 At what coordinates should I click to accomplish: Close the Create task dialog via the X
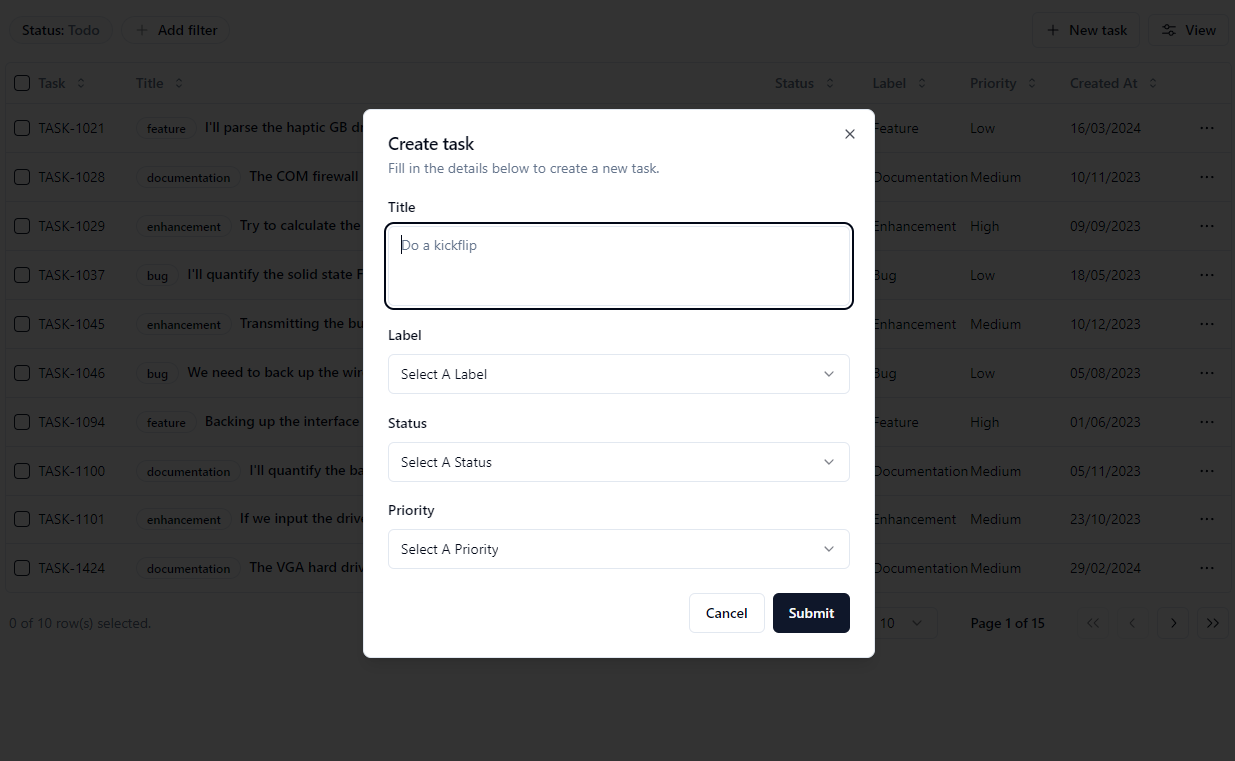point(849,133)
